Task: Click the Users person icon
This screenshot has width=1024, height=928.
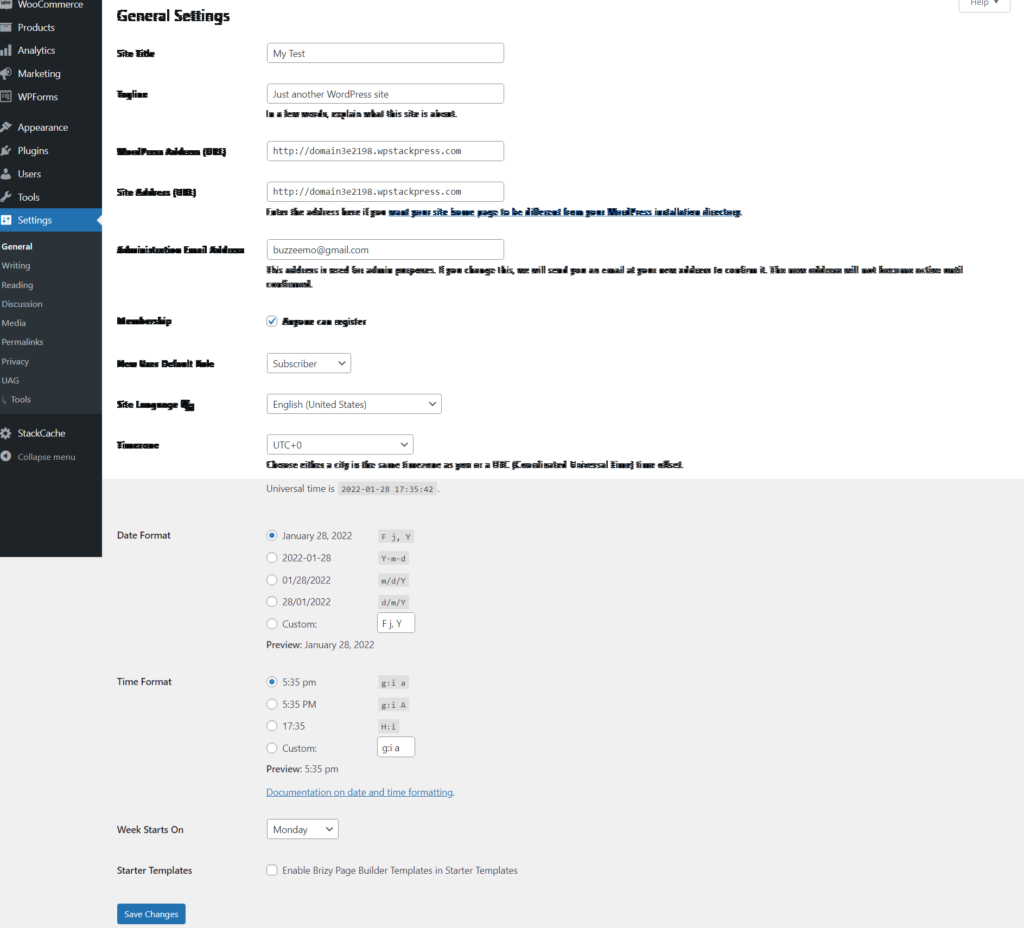Action: (6, 174)
